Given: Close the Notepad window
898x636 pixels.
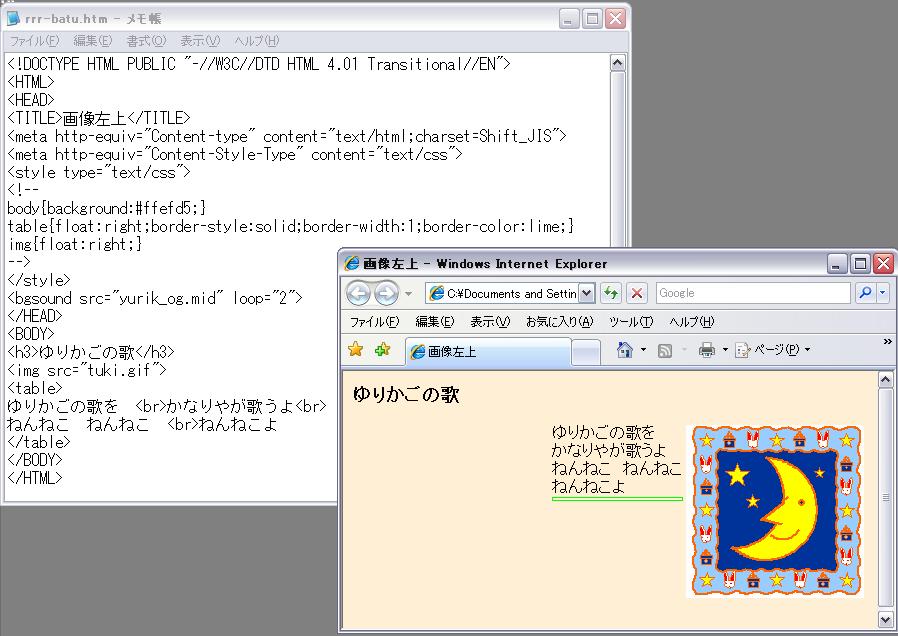Looking at the screenshot, I should click(x=616, y=19).
